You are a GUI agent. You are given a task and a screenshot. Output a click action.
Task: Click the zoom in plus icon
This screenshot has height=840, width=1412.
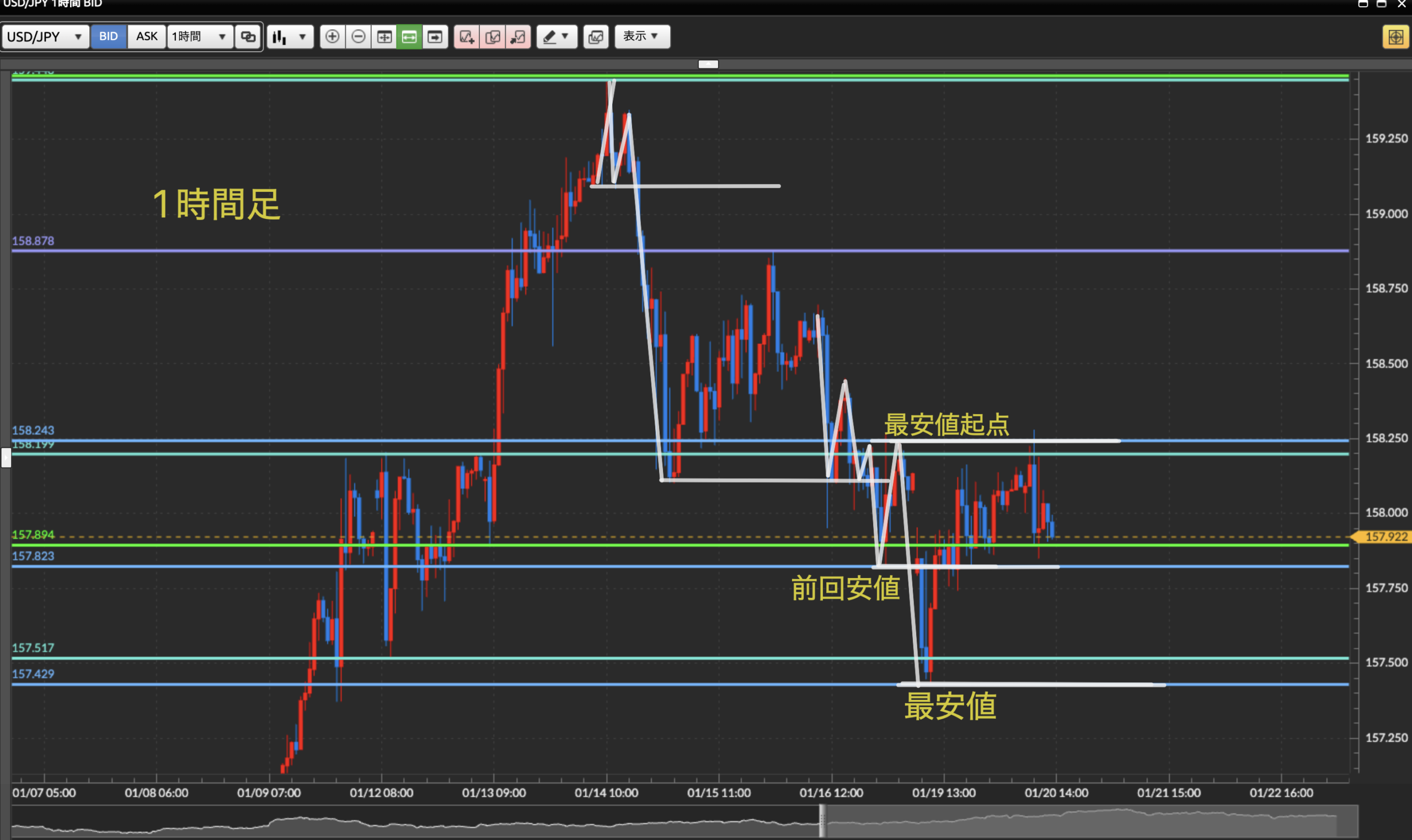tap(332, 37)
